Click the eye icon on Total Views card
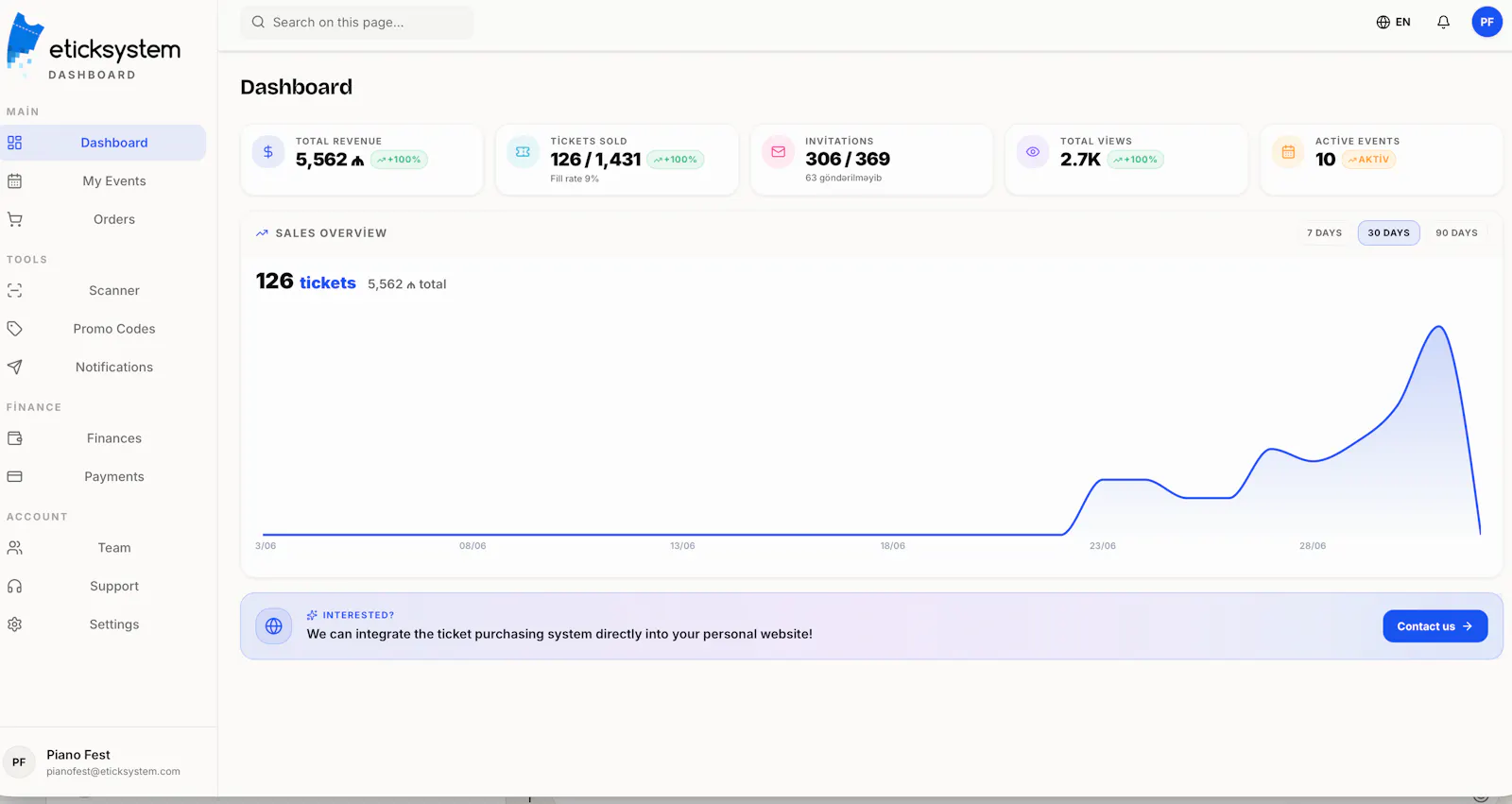Image resolution: width=1512 pixels, height=804 pixels. point(1033,151)
